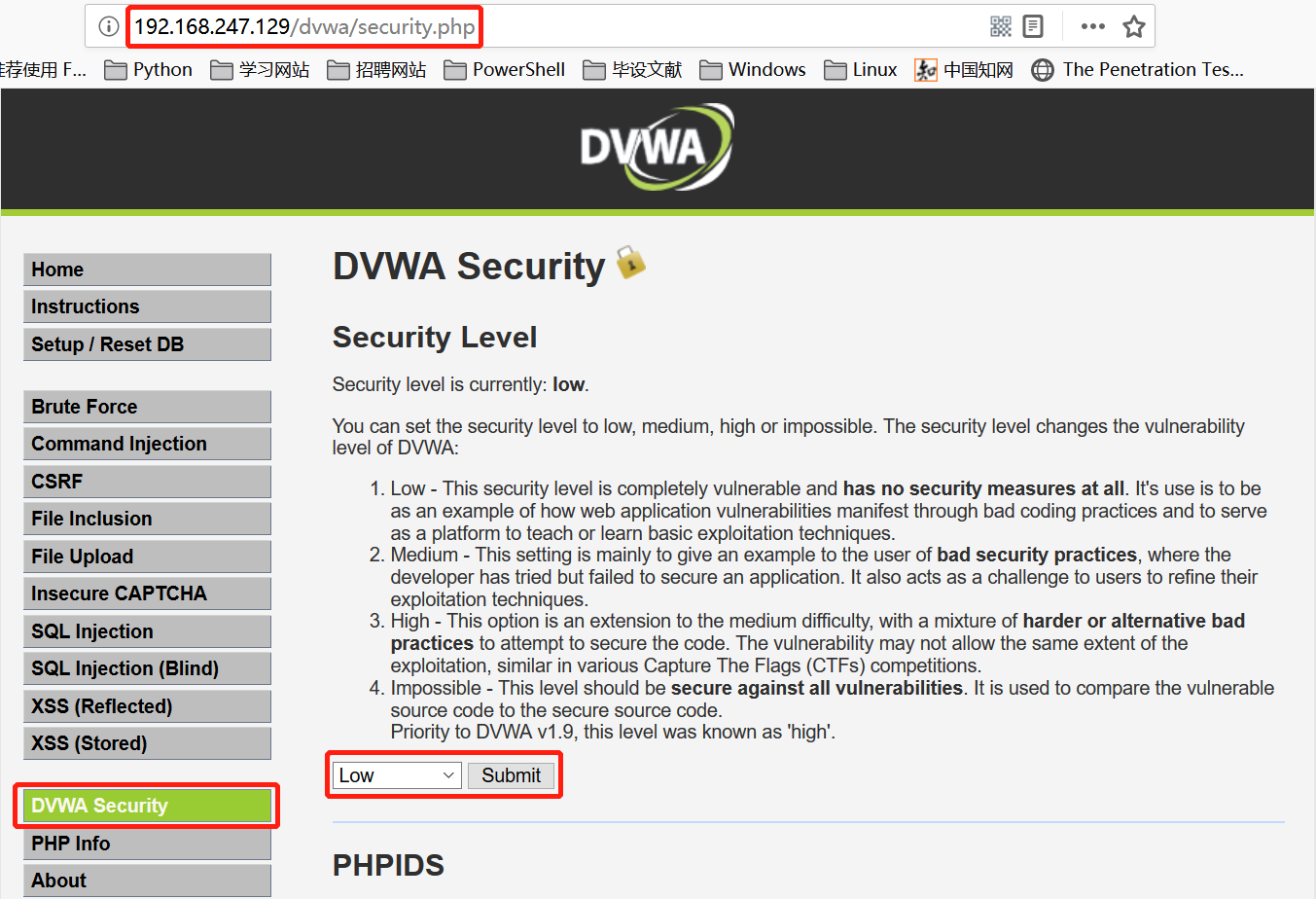
Task: Open Instructions page
Action: pos(147,306)
